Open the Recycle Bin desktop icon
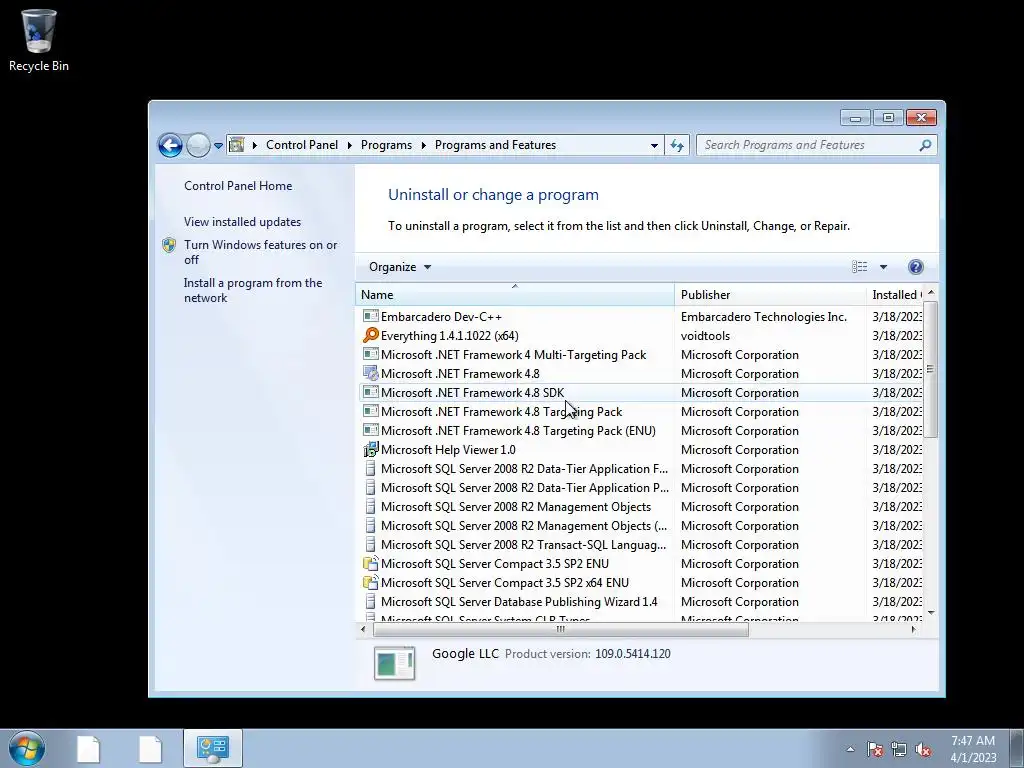 pos(39,40)
